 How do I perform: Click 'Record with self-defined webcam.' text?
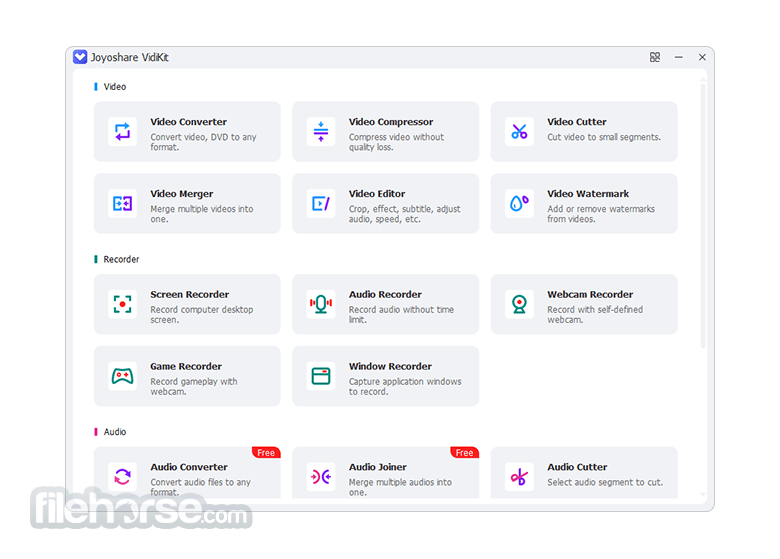click(x=595, y=314)
